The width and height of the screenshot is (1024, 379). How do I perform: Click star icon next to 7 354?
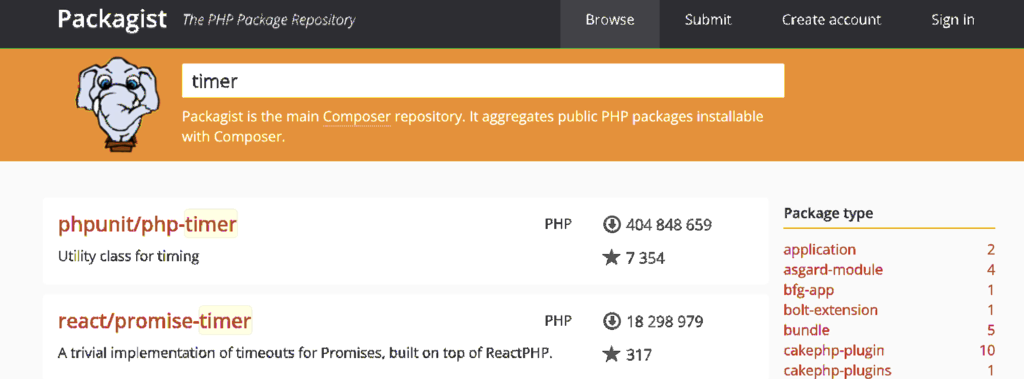pos(611,257)
